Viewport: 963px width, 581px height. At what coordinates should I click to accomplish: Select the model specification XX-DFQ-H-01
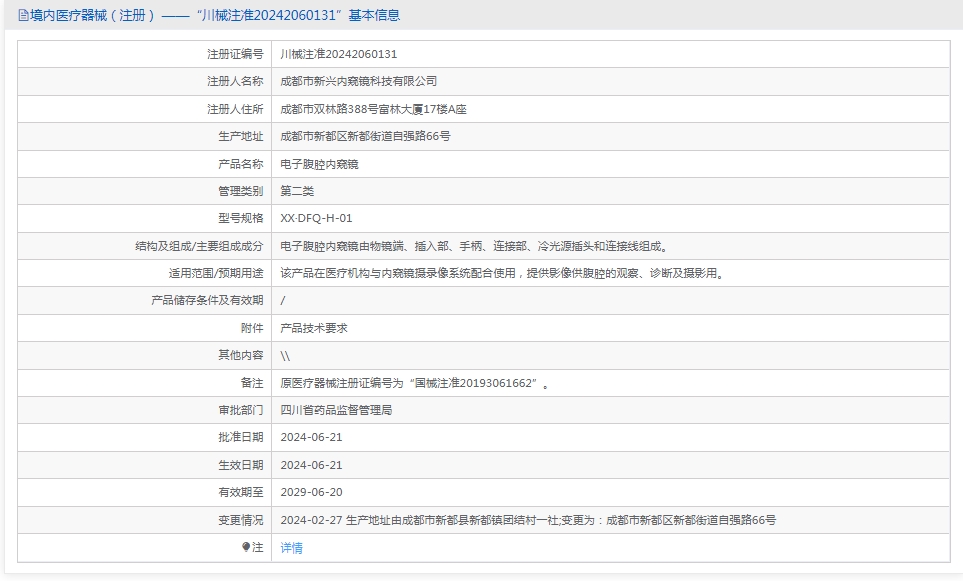coord(316,218)
